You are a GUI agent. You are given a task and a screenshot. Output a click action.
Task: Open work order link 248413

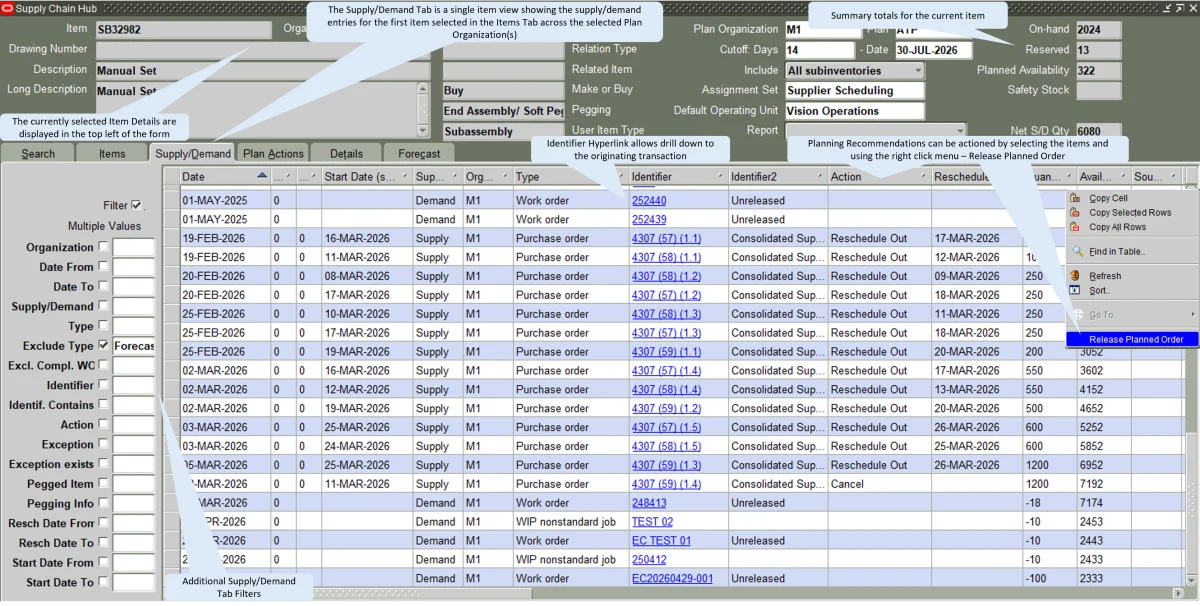click(x=649, y=503)
